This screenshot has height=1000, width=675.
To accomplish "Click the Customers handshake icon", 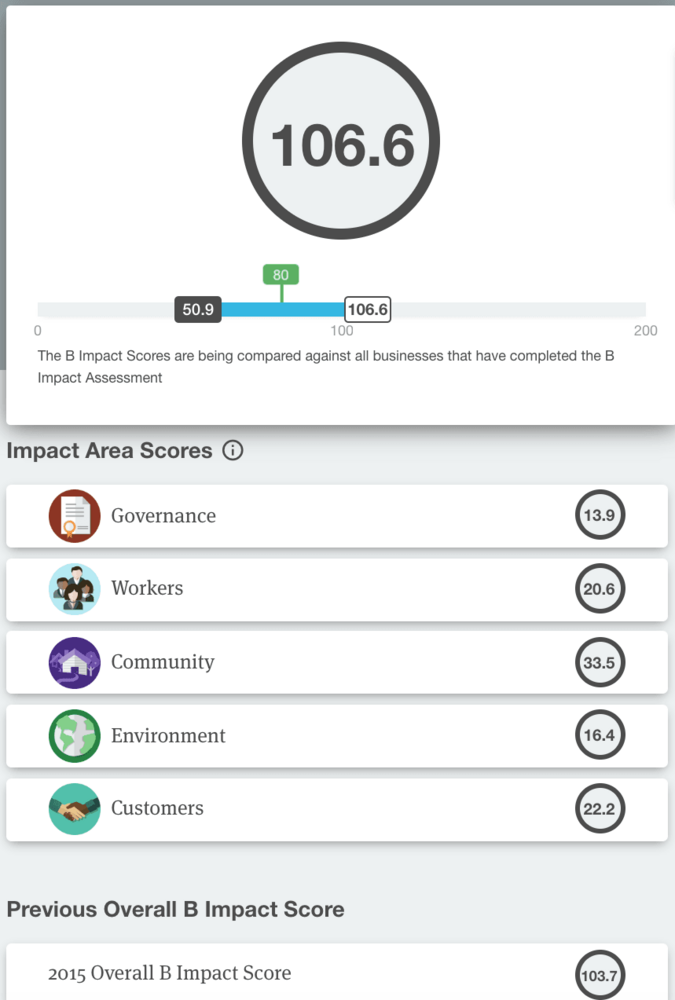I will pyautogui.click(x=74, y=809).
